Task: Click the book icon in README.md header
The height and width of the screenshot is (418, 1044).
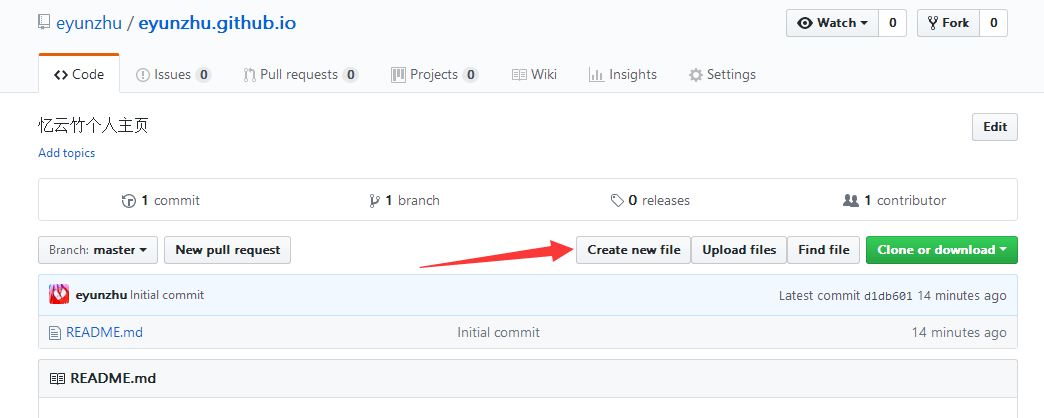Action: point(57,379)
